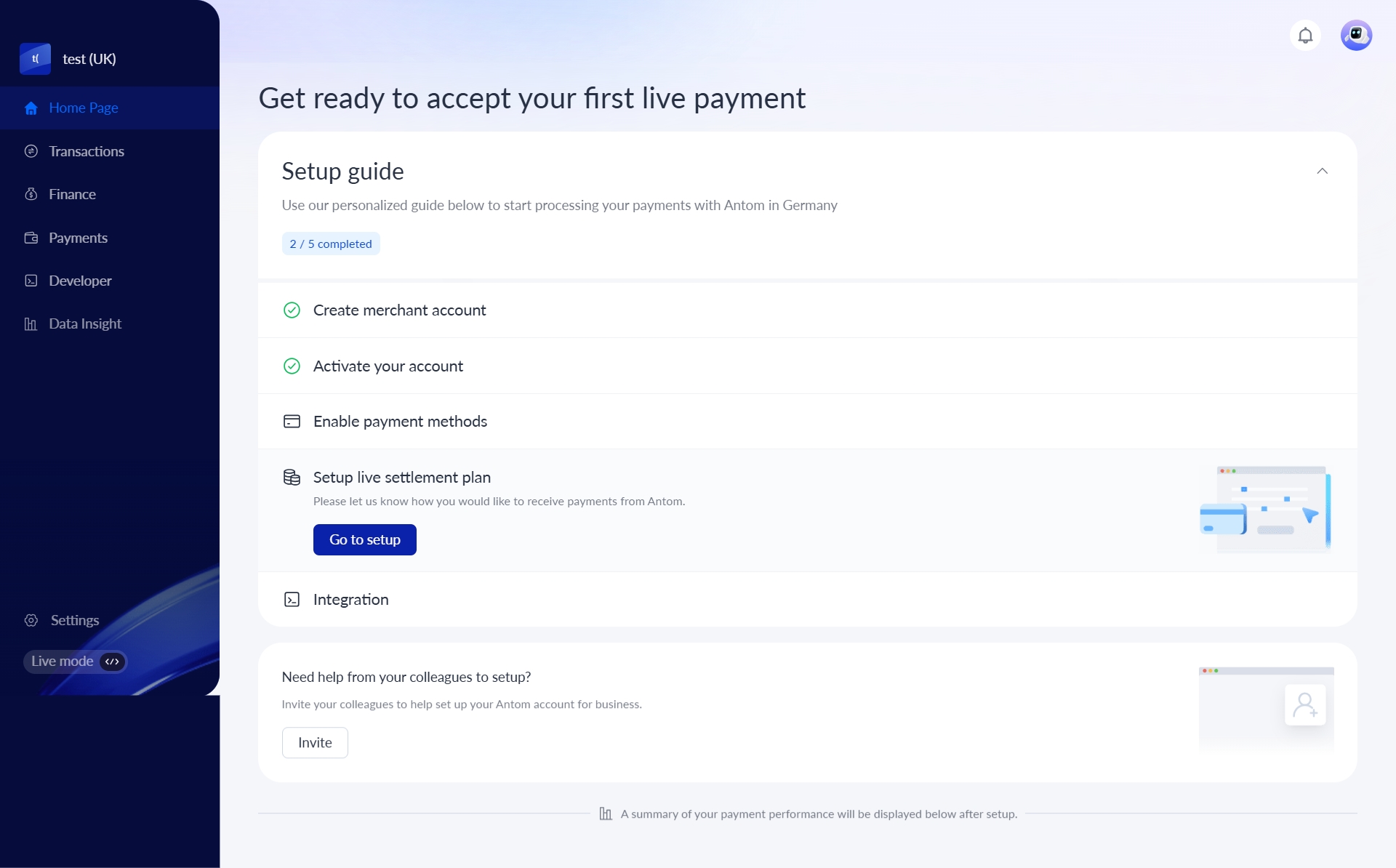Collapse the Setup guide panel chevron

click(1322, 172)
